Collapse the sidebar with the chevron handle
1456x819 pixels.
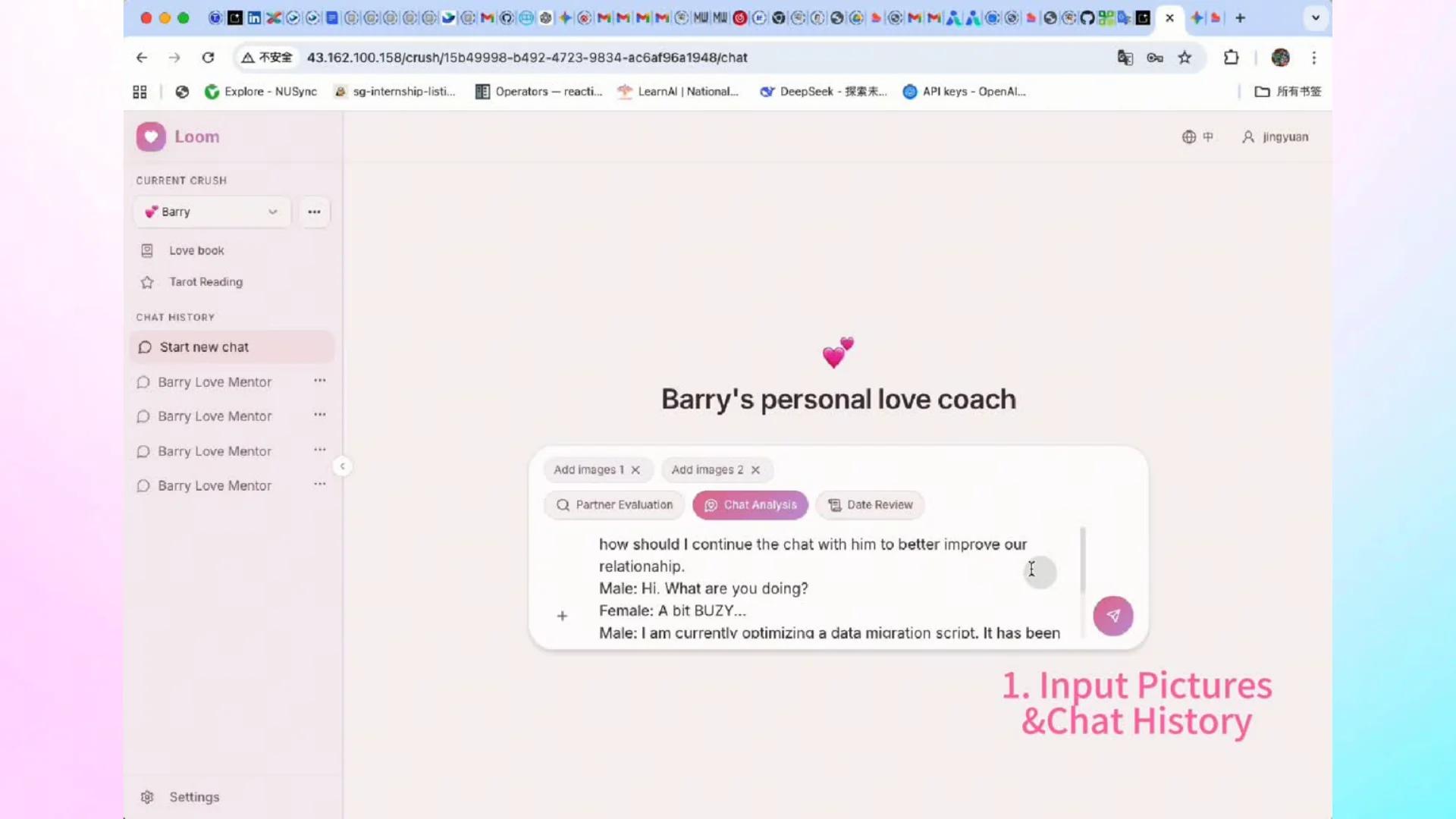pos(343,466)
